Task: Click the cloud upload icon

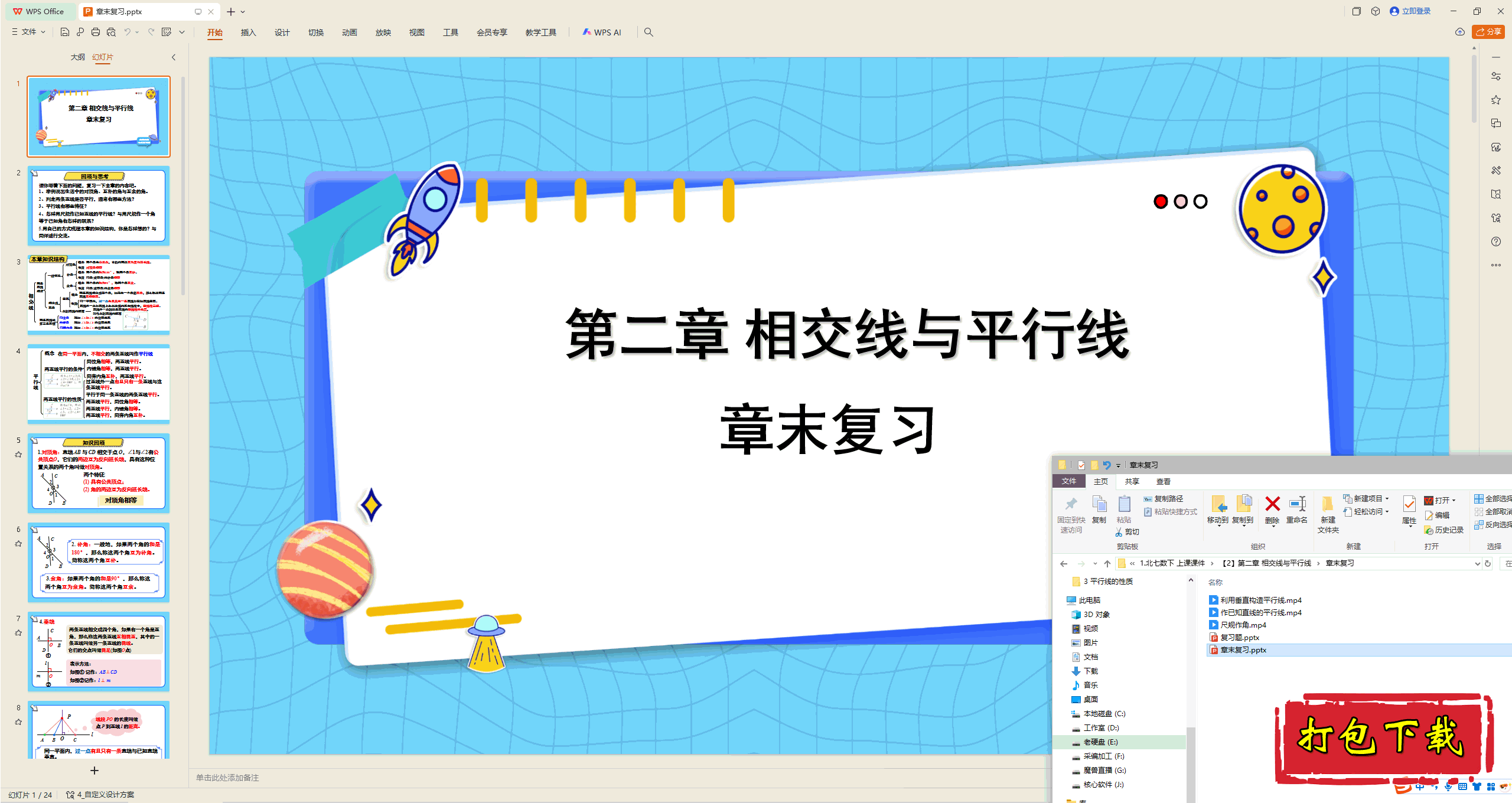Action: tap(1460, 32)
